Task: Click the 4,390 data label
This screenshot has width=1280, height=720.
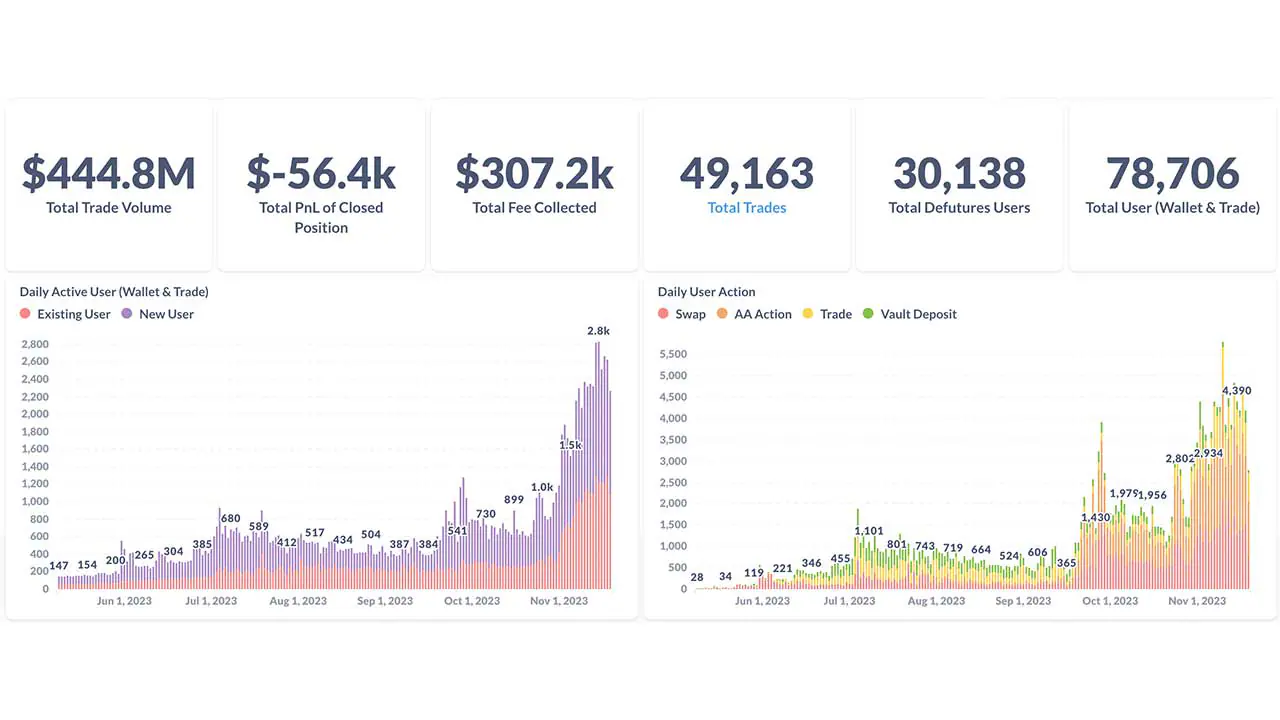Action: pyautogui.click(x=1236, y=390)
